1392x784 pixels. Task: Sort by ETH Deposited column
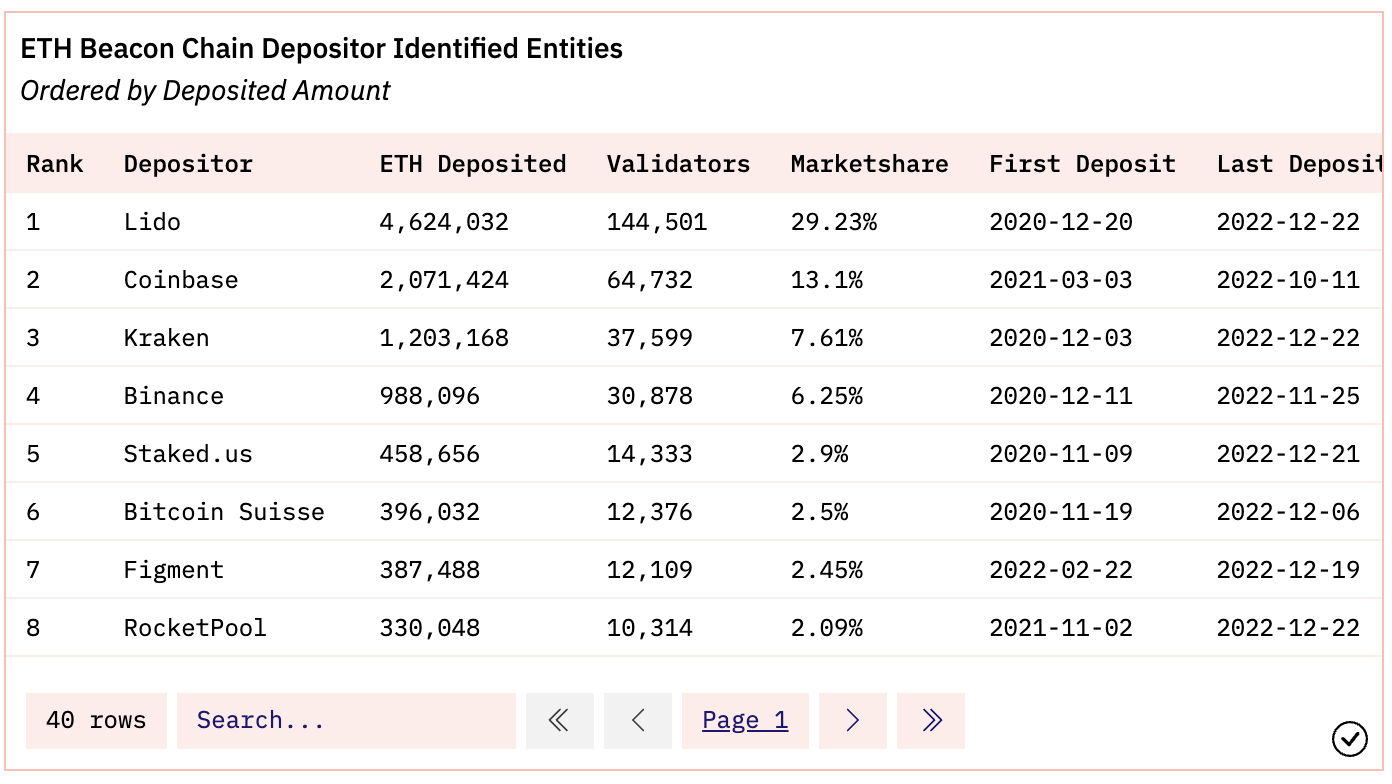pyautogui.click(x=473, y=164)
